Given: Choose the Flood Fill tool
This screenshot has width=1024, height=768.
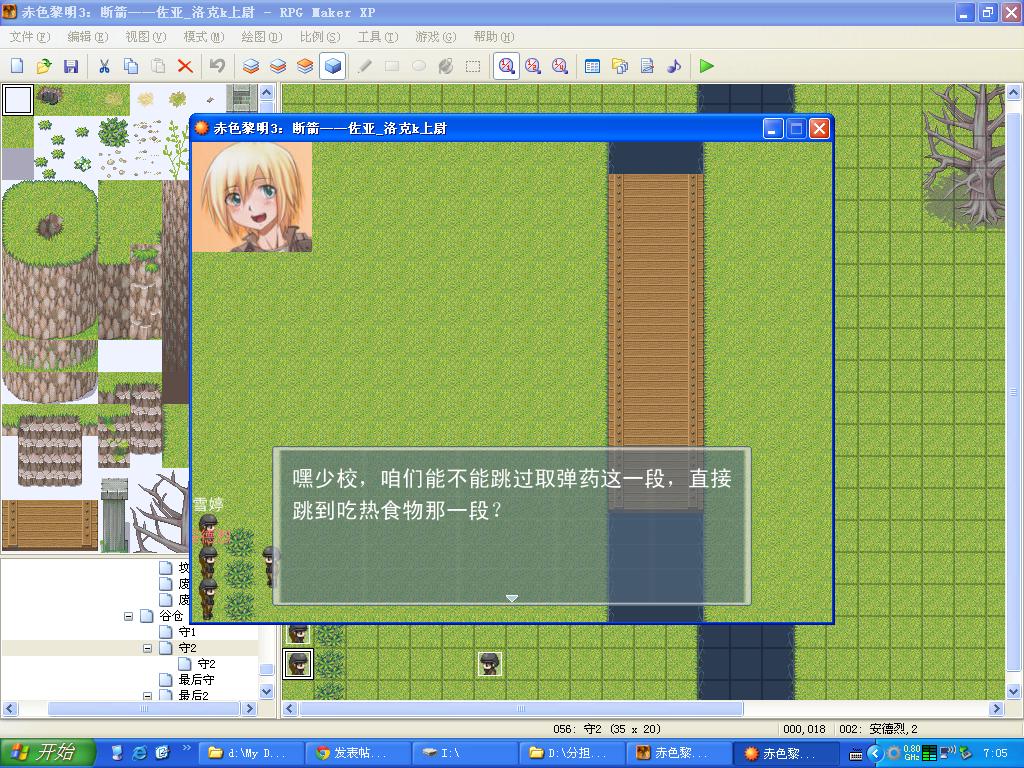Looking at the screenshot, I should point(446,66).
